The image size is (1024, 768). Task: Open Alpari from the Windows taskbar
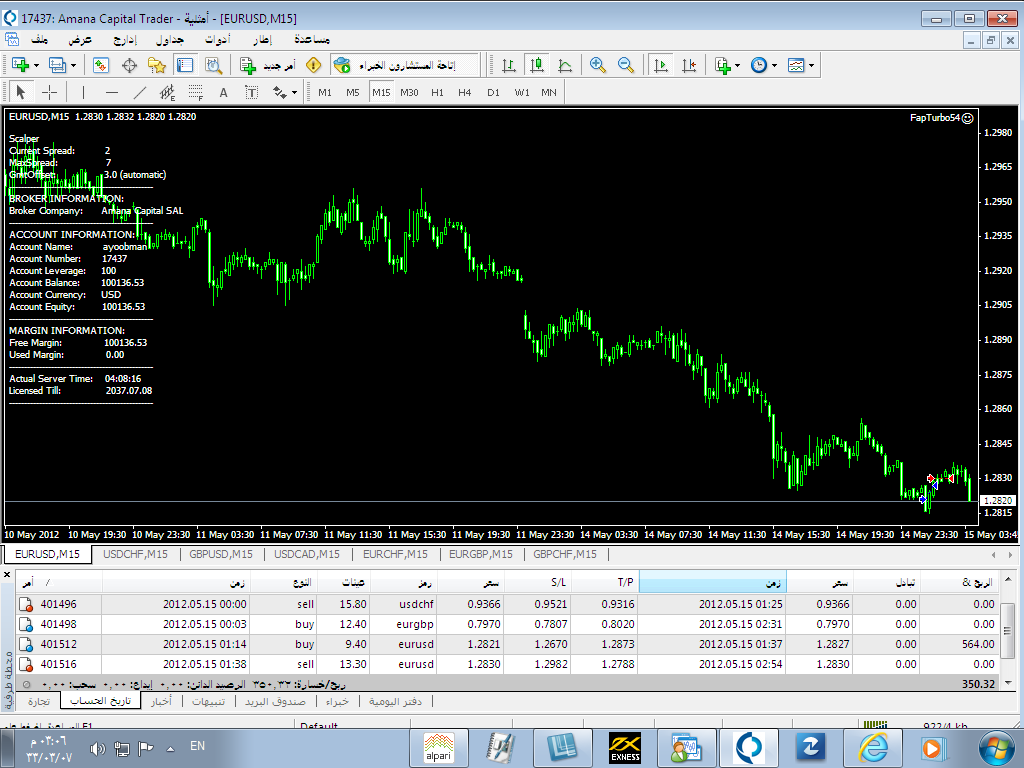tap(438, 748)
